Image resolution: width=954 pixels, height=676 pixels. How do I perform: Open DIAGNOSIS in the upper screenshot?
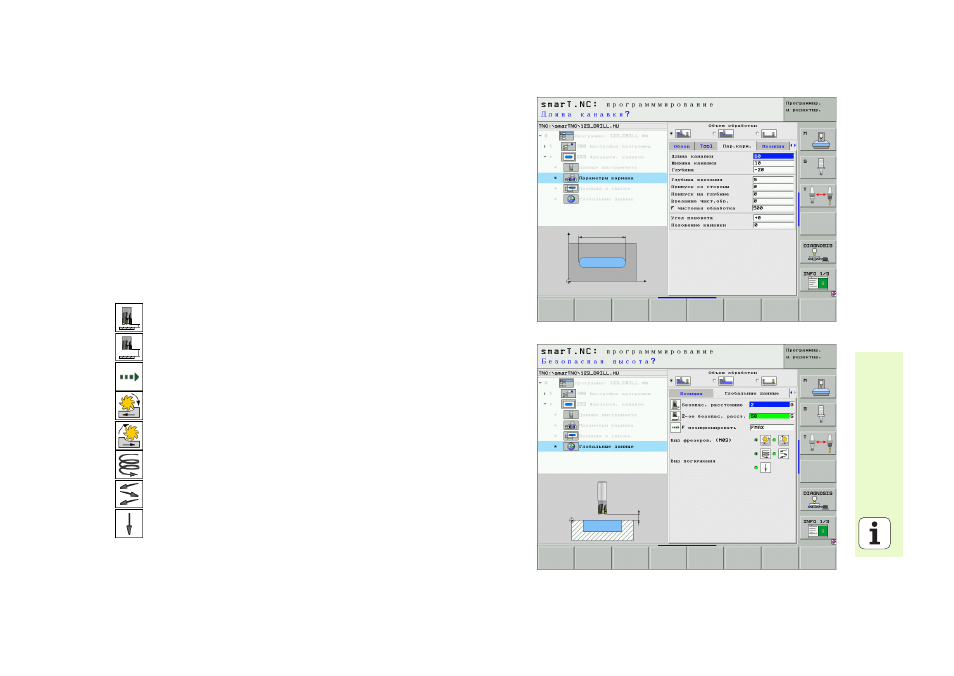(x=817, y=251)
